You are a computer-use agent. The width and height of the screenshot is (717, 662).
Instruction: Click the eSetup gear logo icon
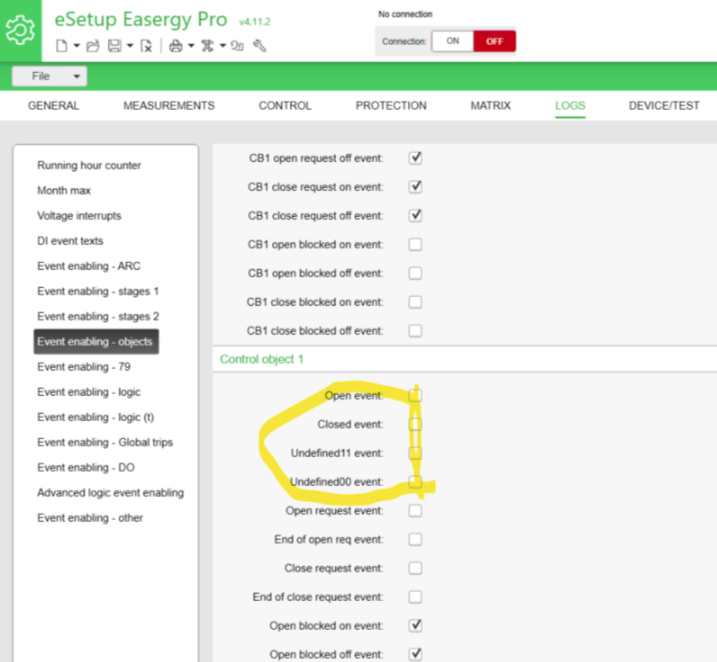(x=20, y=30)
